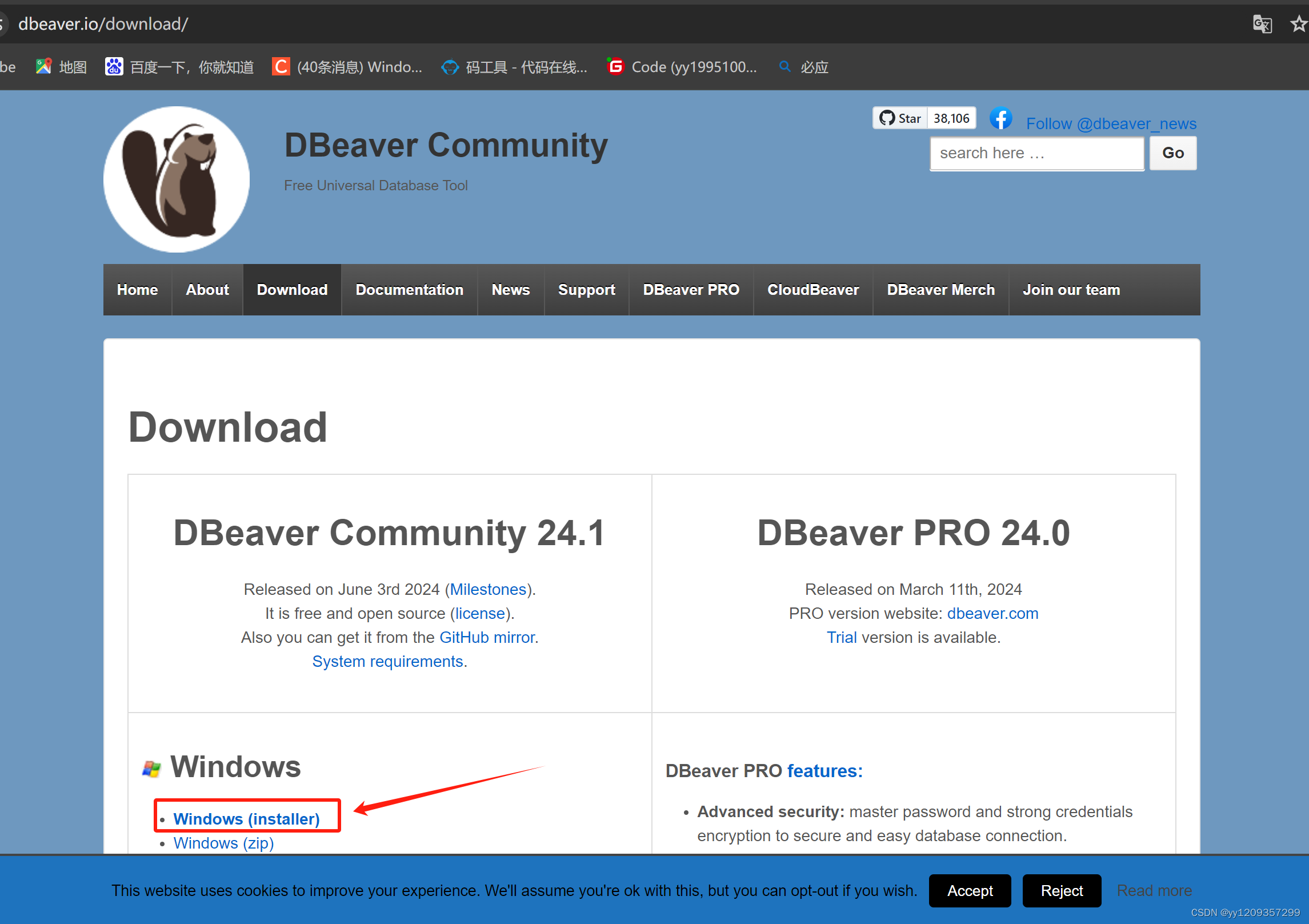The image size is (1309, 924).
Task: Open the Documentation menu item
Action: coord(409,290)
